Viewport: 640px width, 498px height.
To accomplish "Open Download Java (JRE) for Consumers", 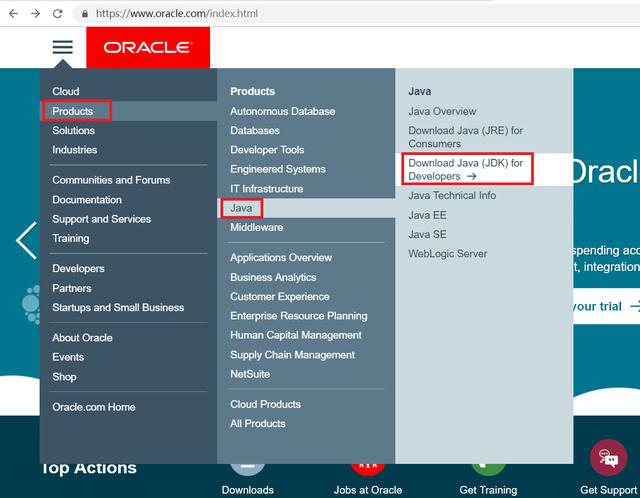I will point(466,137).
